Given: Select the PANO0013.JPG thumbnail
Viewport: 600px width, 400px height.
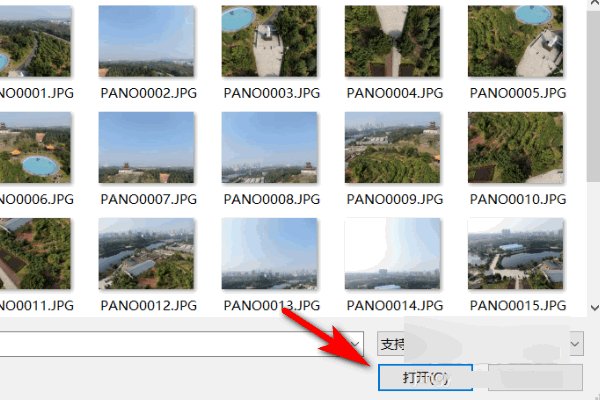Looking at the screenshot, I should [269, 253].
